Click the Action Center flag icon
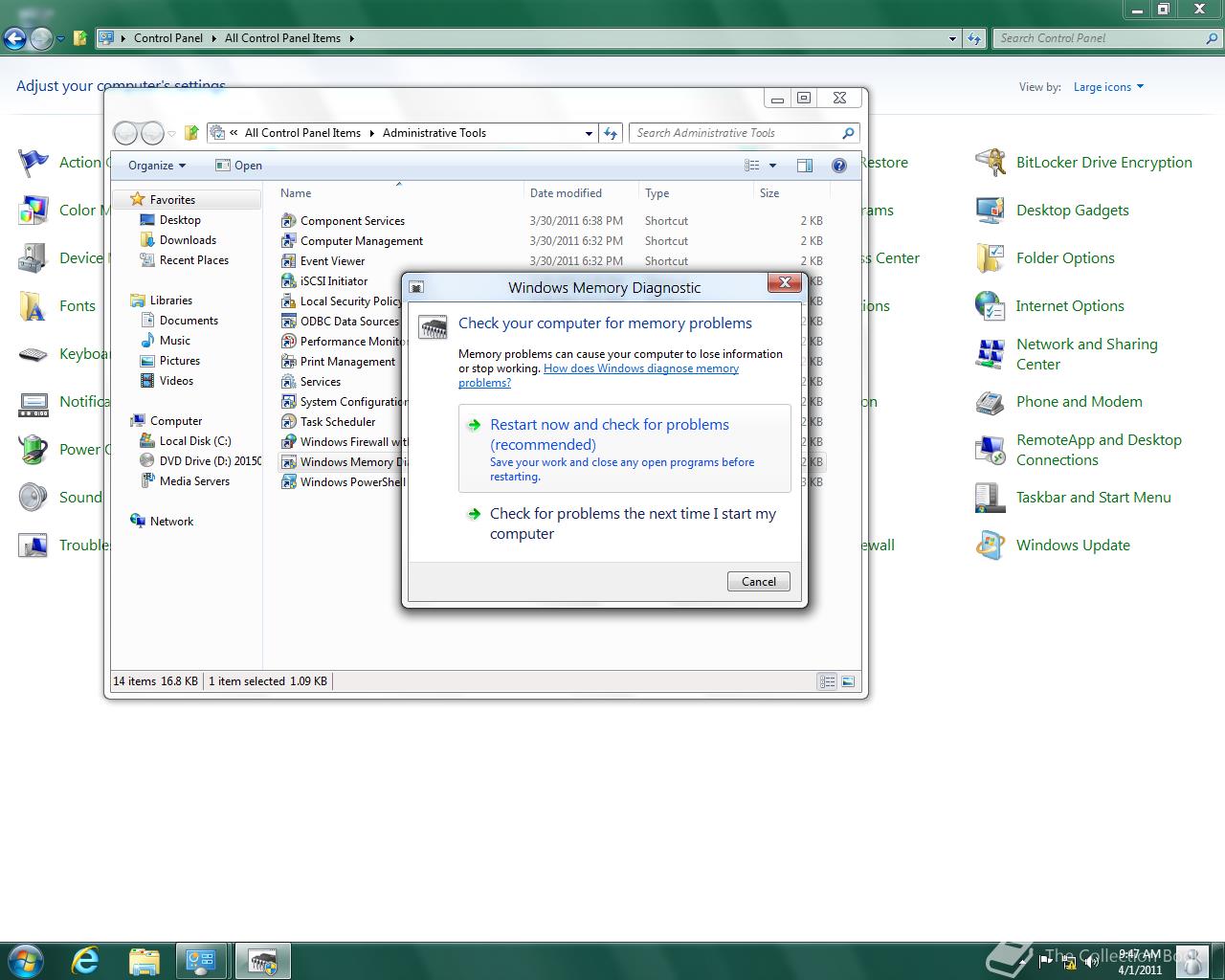 point(33,163)
